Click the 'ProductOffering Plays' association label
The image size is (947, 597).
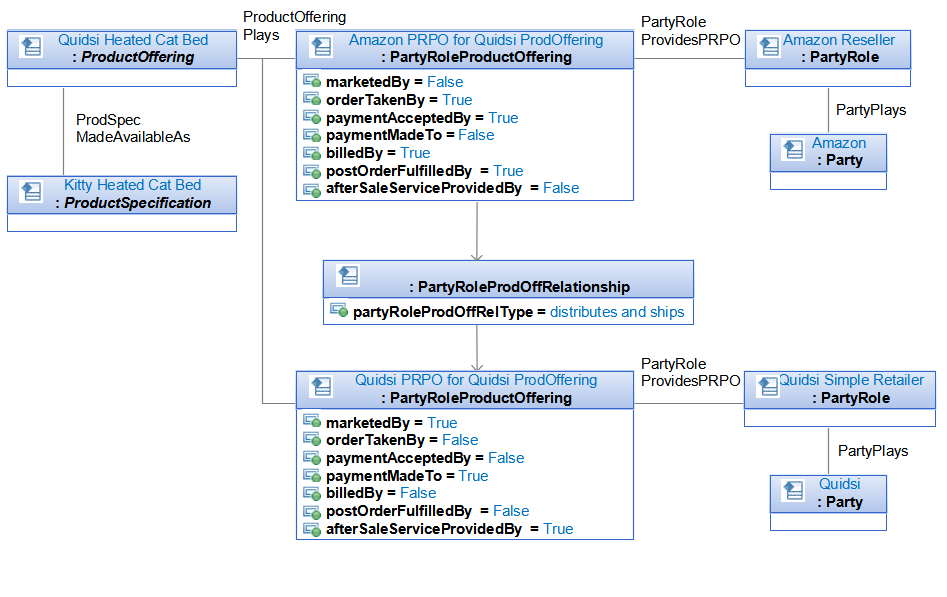[295, 25]
